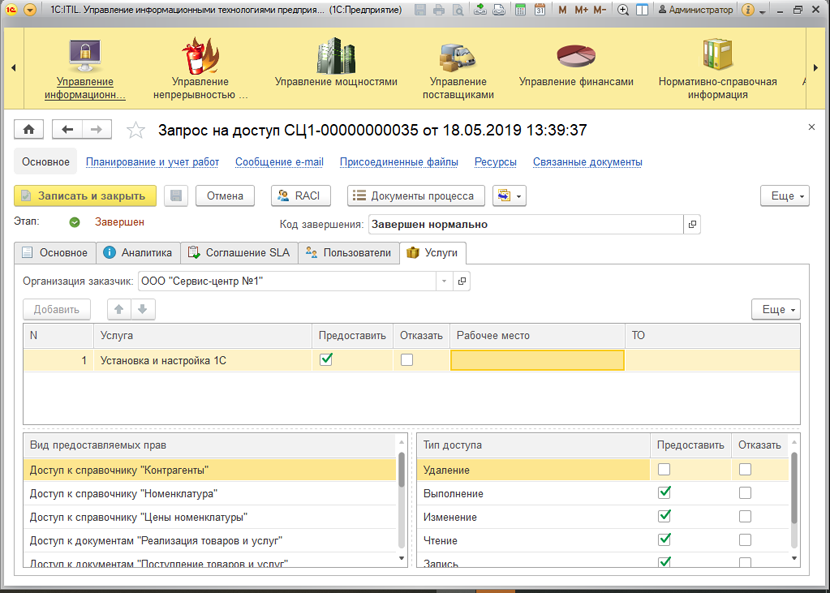Switch to the Соглашение SLA tab

pyautogui.click(x=240, y=253)
